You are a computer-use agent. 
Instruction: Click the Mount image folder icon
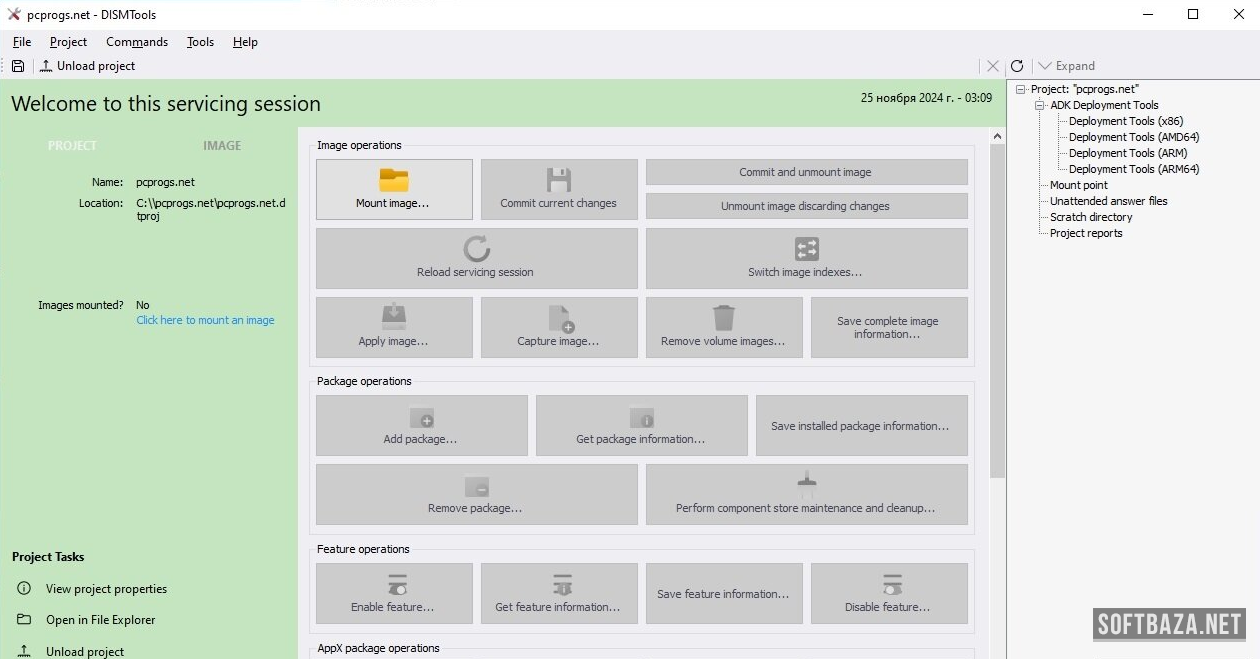(x=394, y=180)
